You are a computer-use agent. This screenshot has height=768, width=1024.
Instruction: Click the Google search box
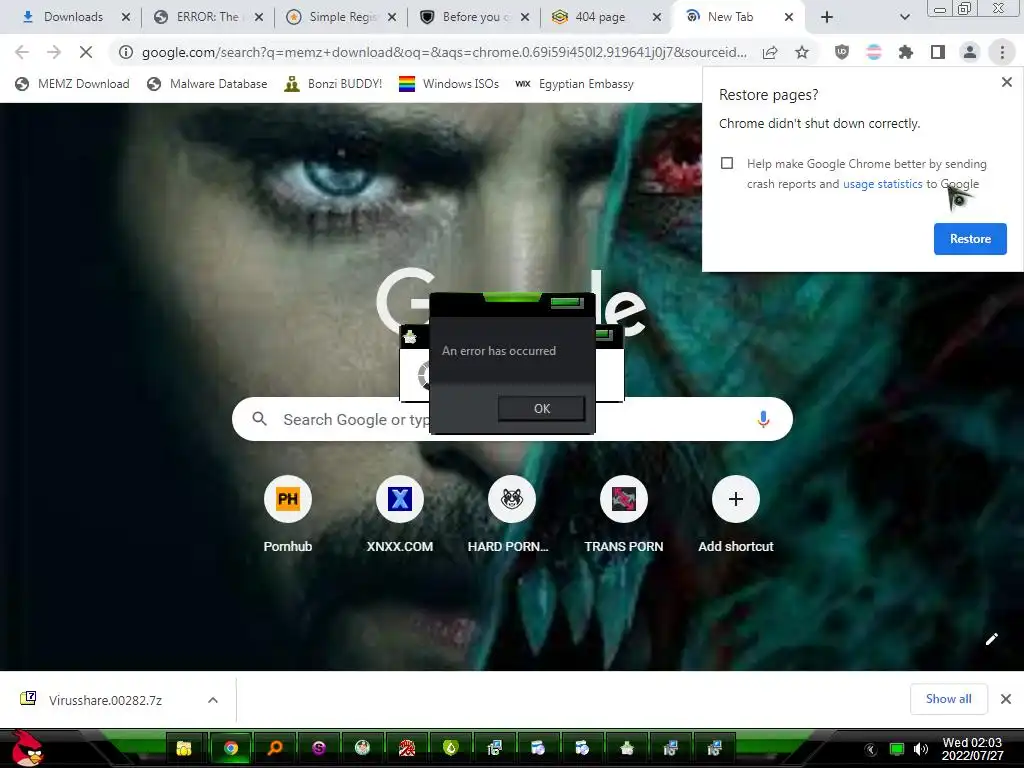click(512, 419)
